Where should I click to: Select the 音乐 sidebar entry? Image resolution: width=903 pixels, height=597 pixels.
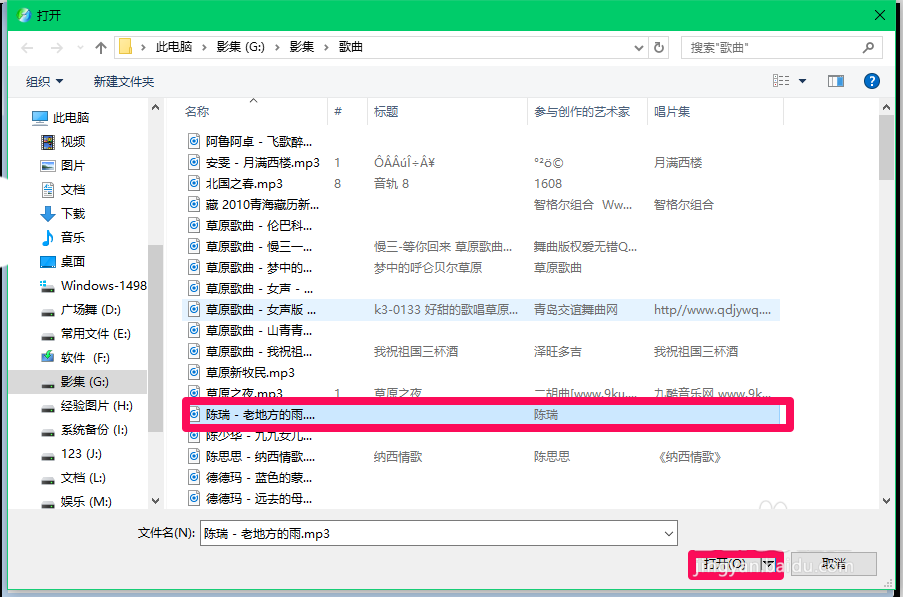(74, 237)
